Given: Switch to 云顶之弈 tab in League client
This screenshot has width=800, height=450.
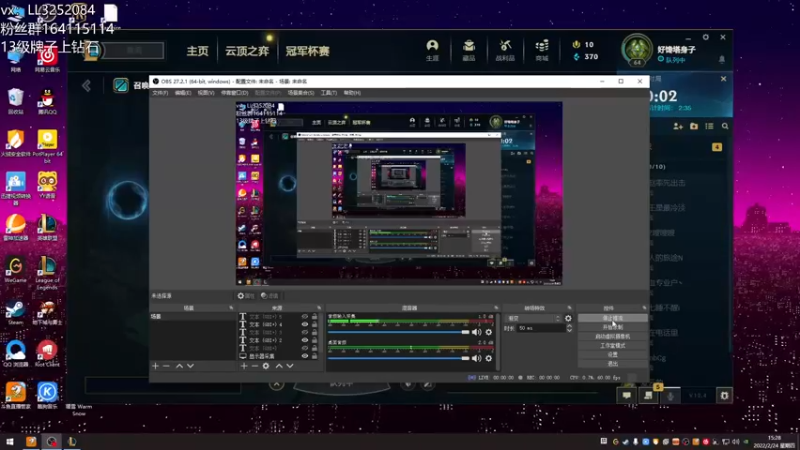Looking at the screenshot, I should click(x=247, y=51).
